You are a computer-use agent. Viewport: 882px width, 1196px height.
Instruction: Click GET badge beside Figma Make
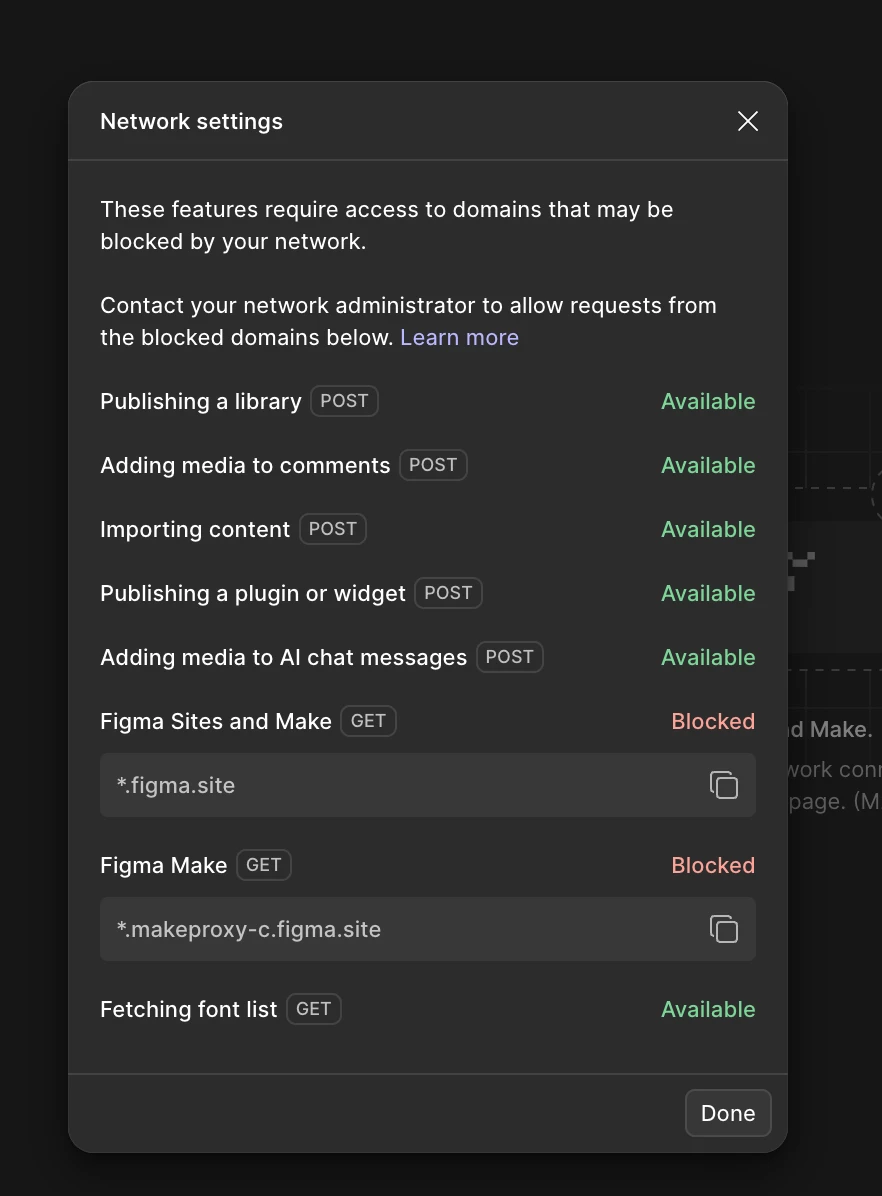pos(263,866)
